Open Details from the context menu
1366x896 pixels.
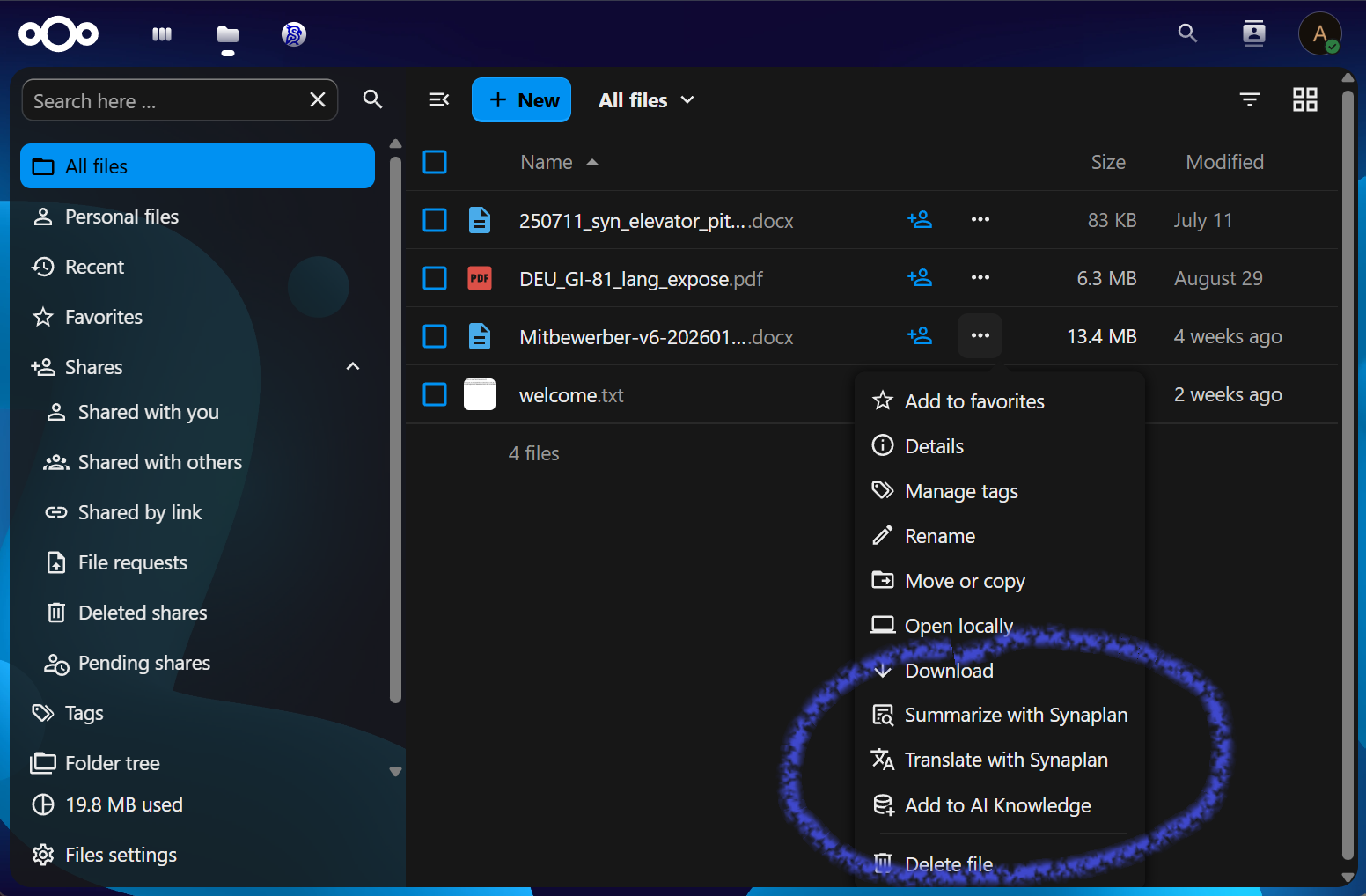tap(1000, 446)
